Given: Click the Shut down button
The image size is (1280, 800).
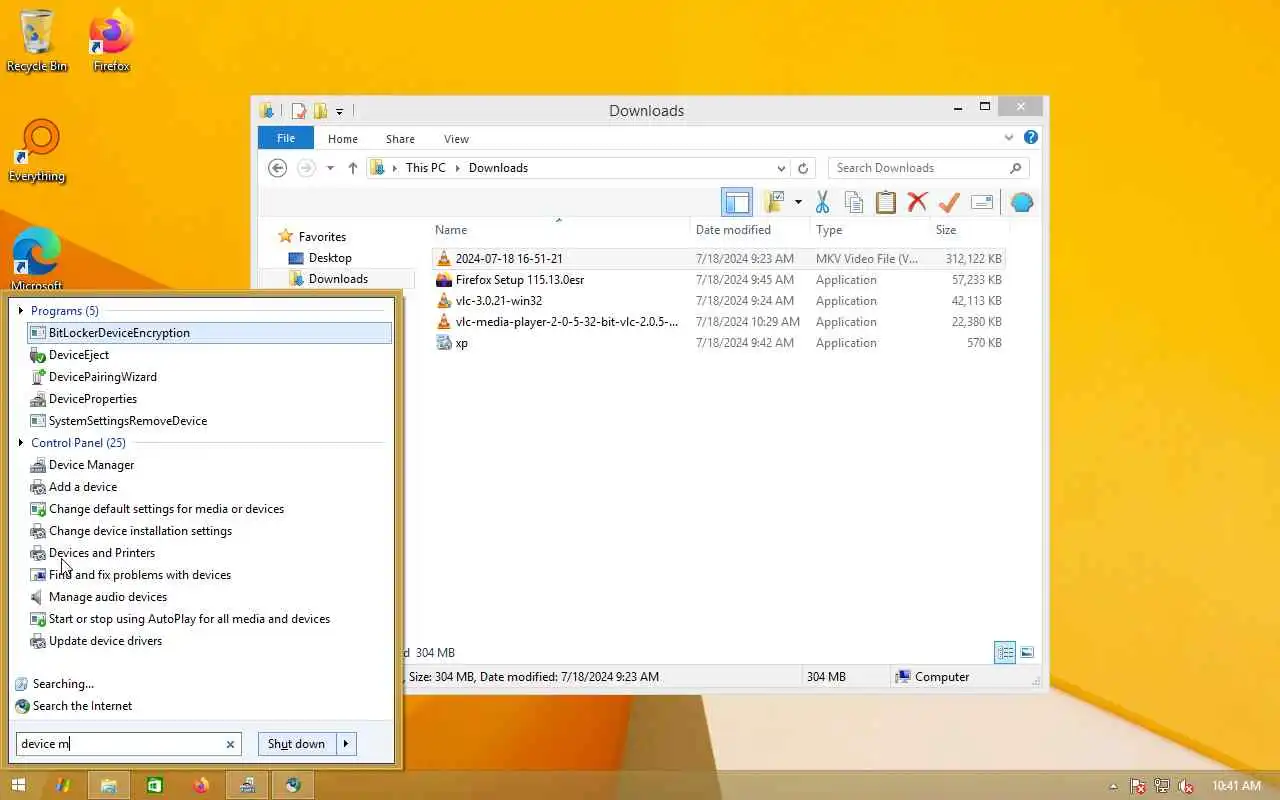Looking at the screenshot, I should tap(297, 744).
